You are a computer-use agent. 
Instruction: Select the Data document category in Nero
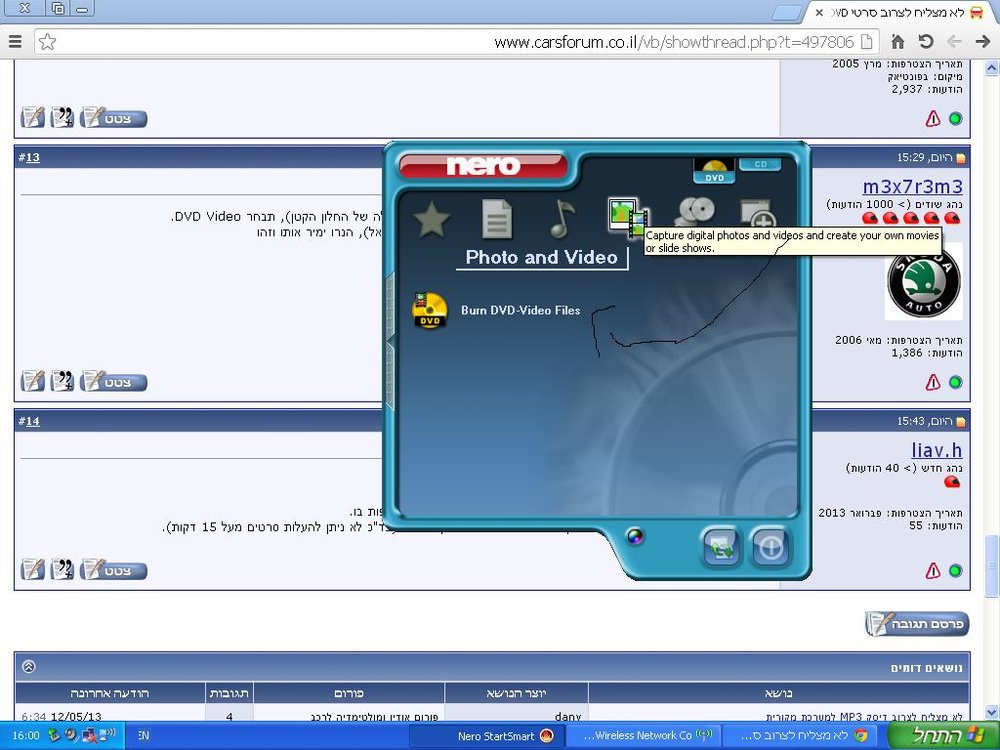click(497, 219)
